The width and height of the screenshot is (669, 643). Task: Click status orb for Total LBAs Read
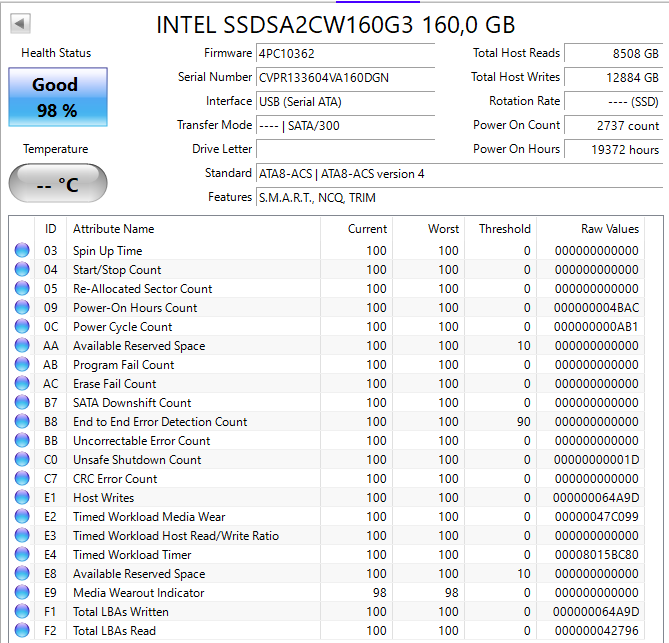point(22,631)
